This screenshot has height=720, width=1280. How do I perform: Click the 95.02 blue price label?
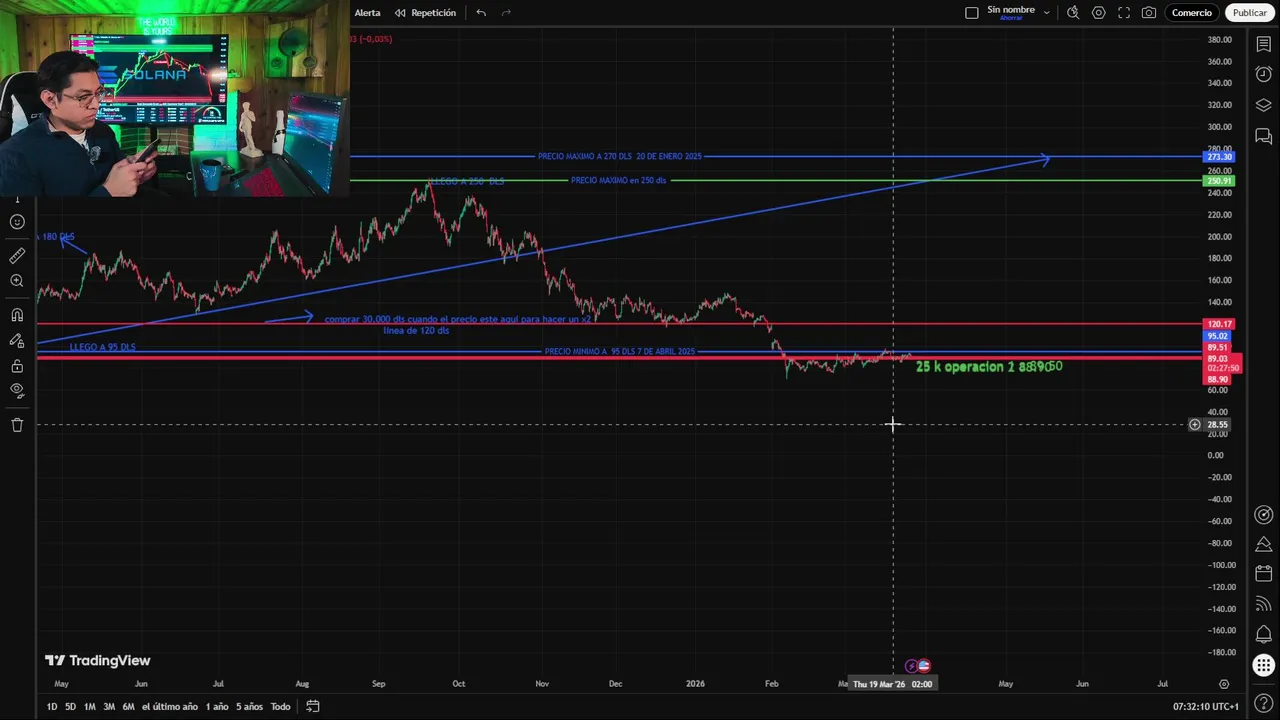1220,337
